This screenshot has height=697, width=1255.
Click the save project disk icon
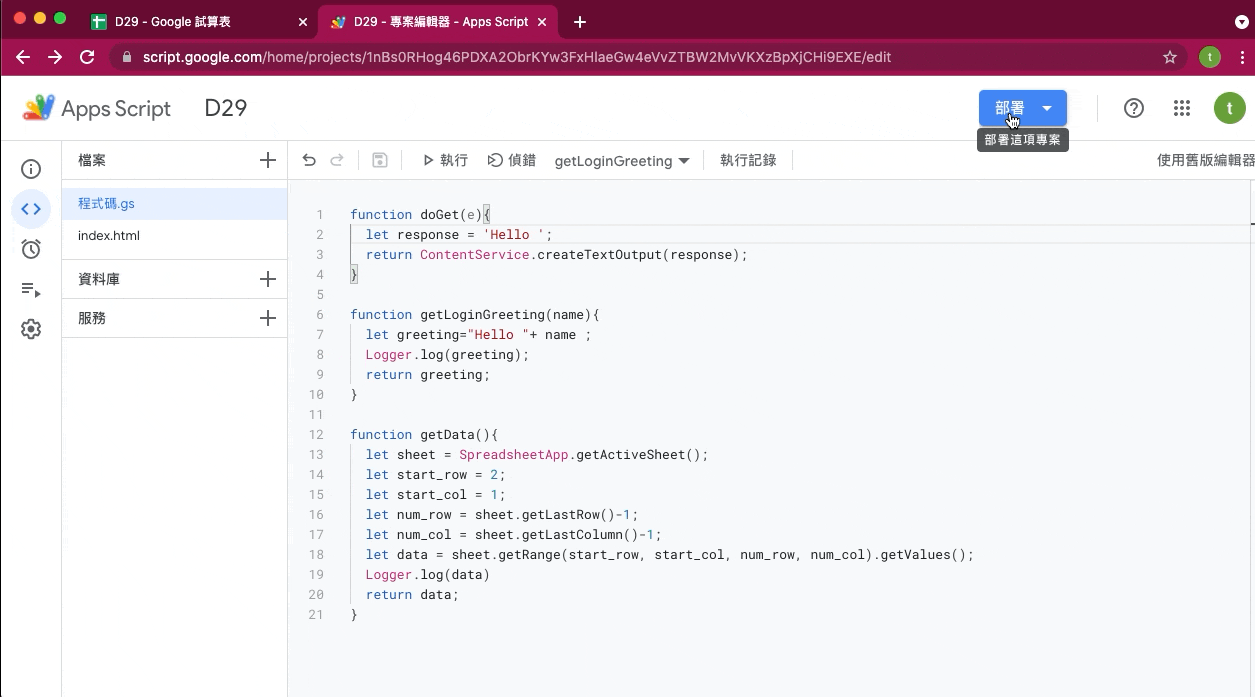coord(380,160)
